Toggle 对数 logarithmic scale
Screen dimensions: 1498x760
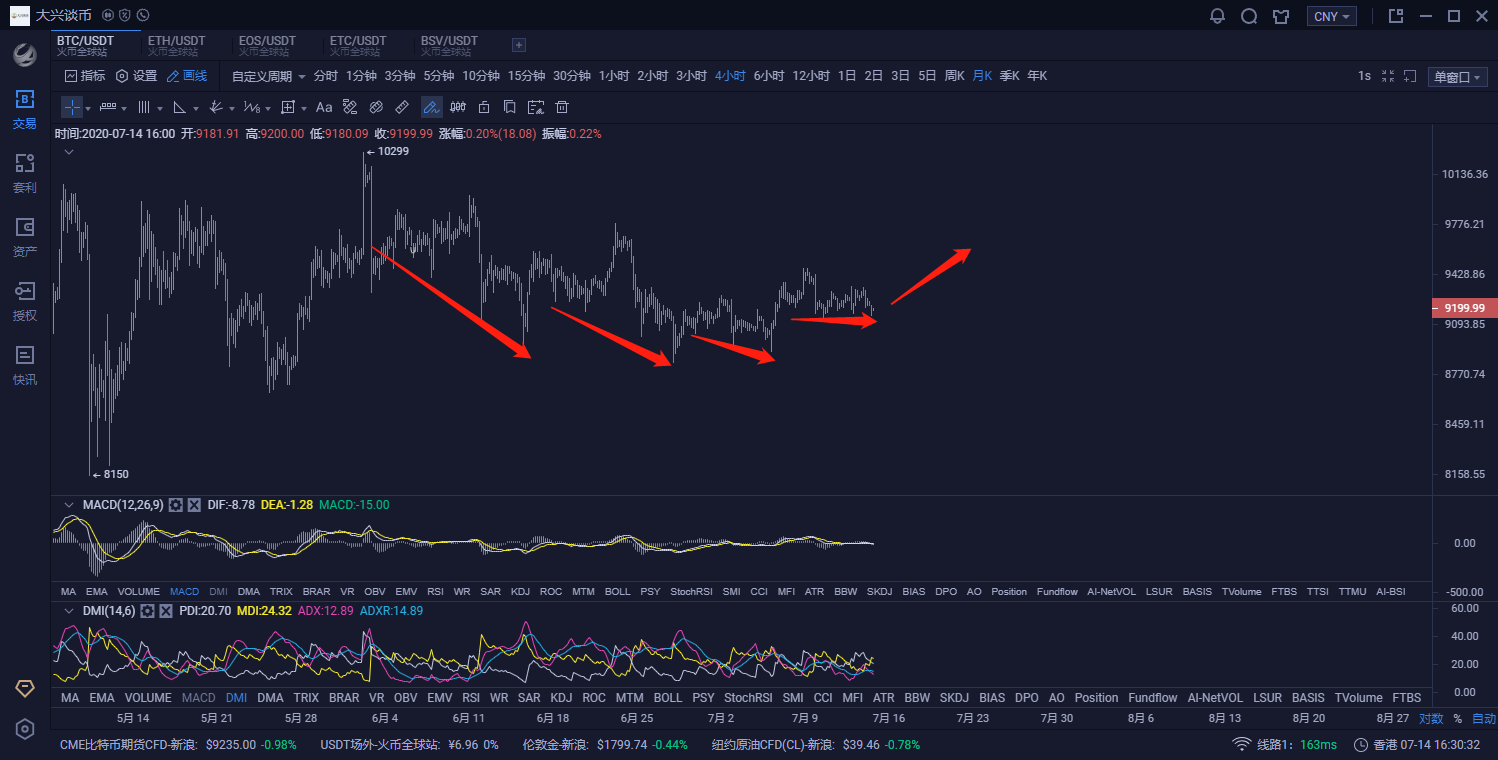pos(1431,718)
